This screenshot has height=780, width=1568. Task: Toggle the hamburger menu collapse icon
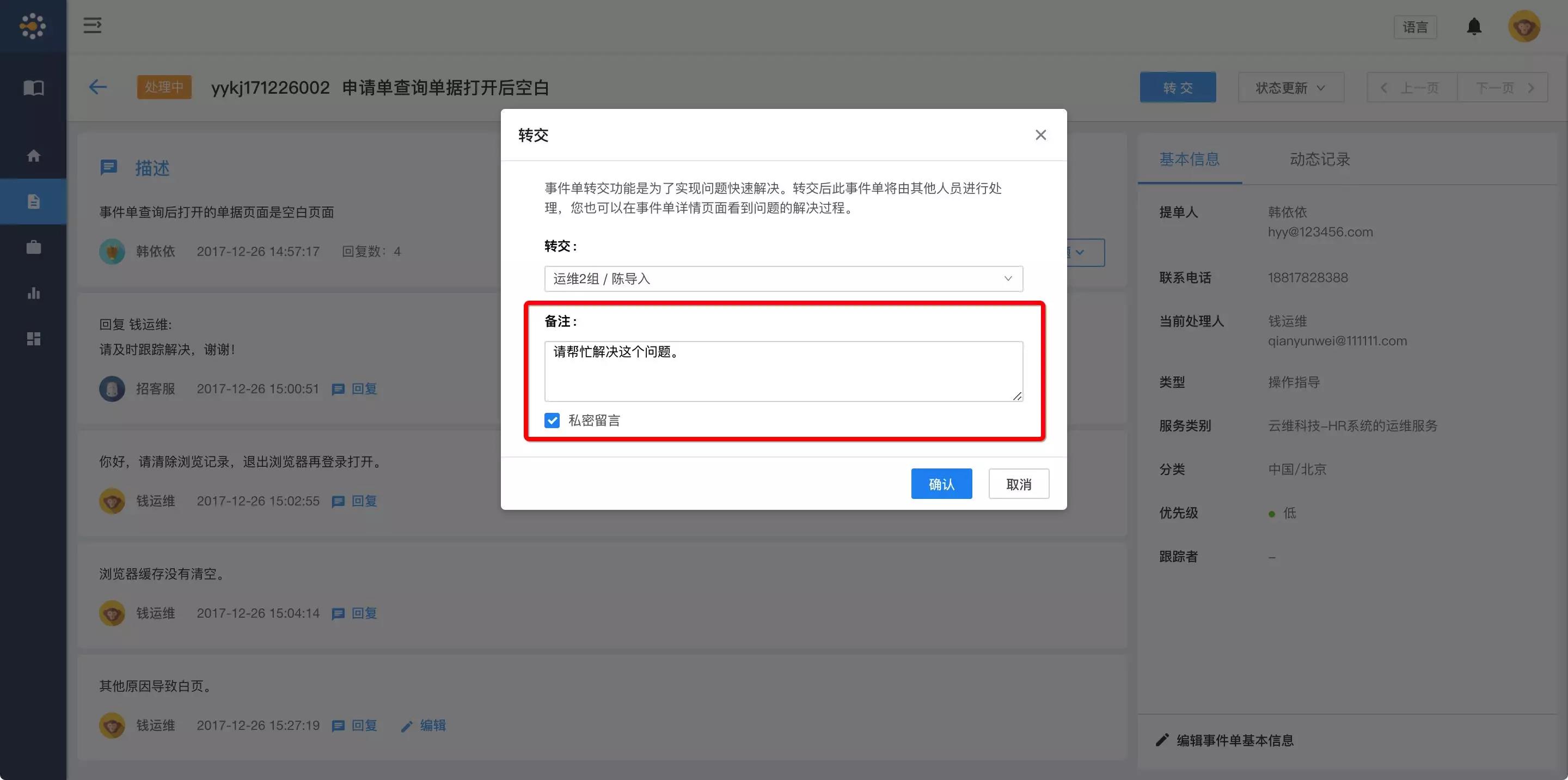93,26
